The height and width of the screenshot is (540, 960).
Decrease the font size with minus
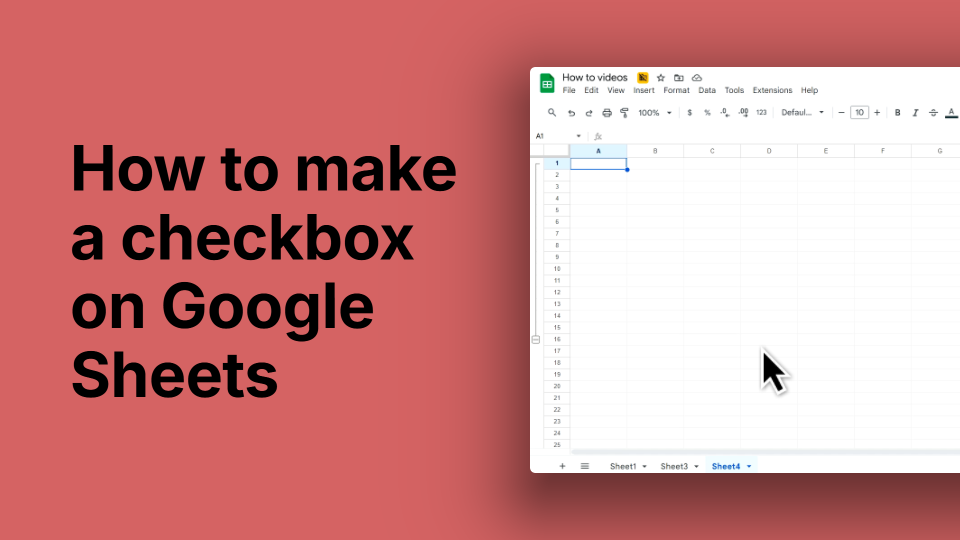pos(841,113)
